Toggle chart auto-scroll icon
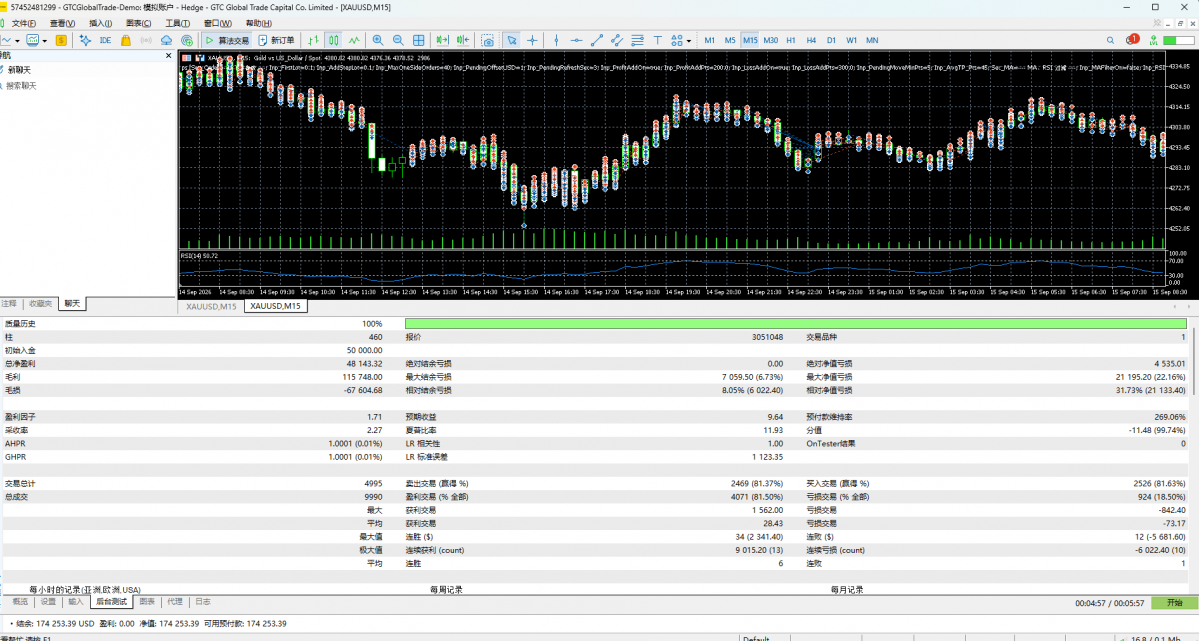The image size is (1199, 641). point(442,40)
